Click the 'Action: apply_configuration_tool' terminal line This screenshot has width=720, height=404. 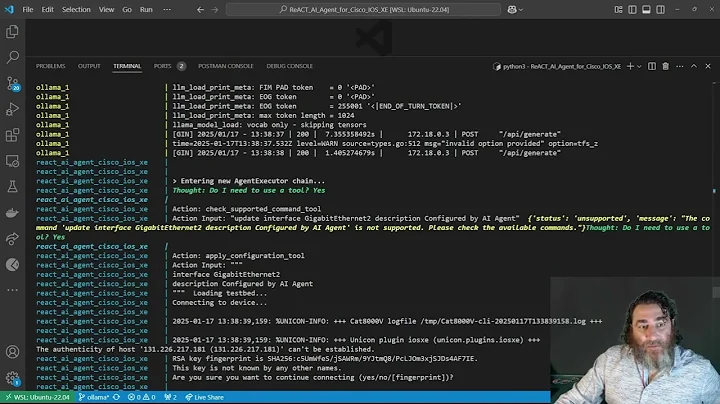click(238, 256)
